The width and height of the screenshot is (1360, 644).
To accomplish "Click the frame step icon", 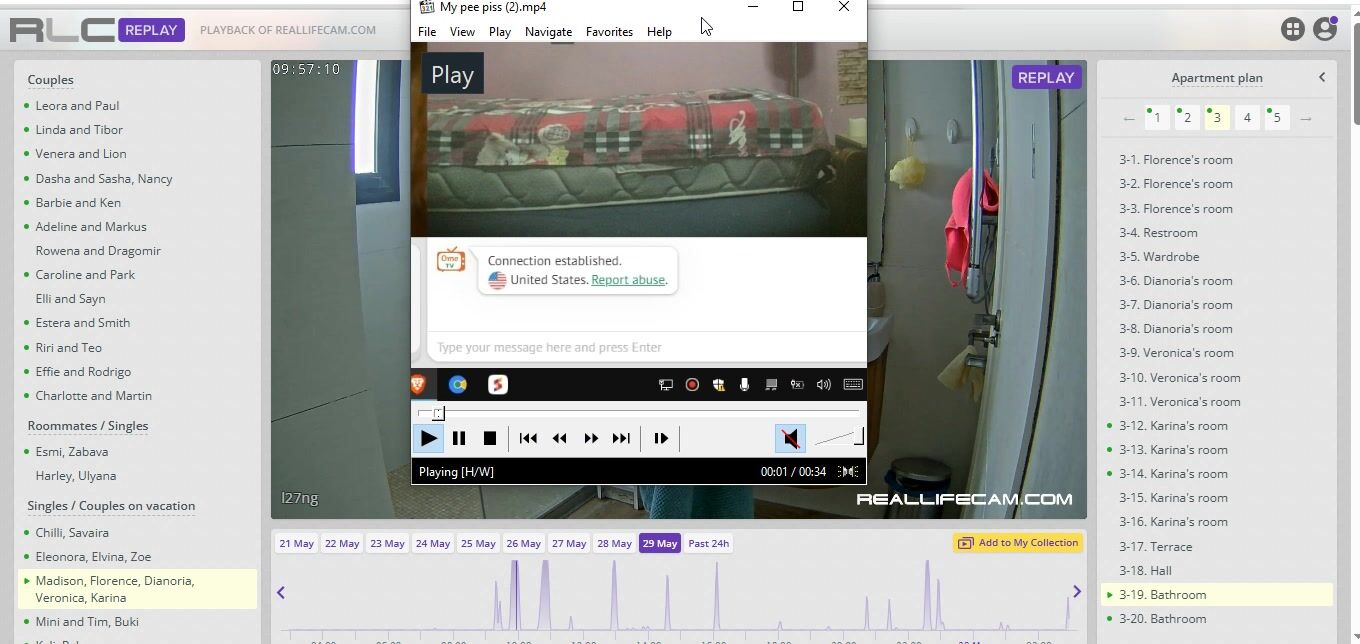I will point(661,438).
